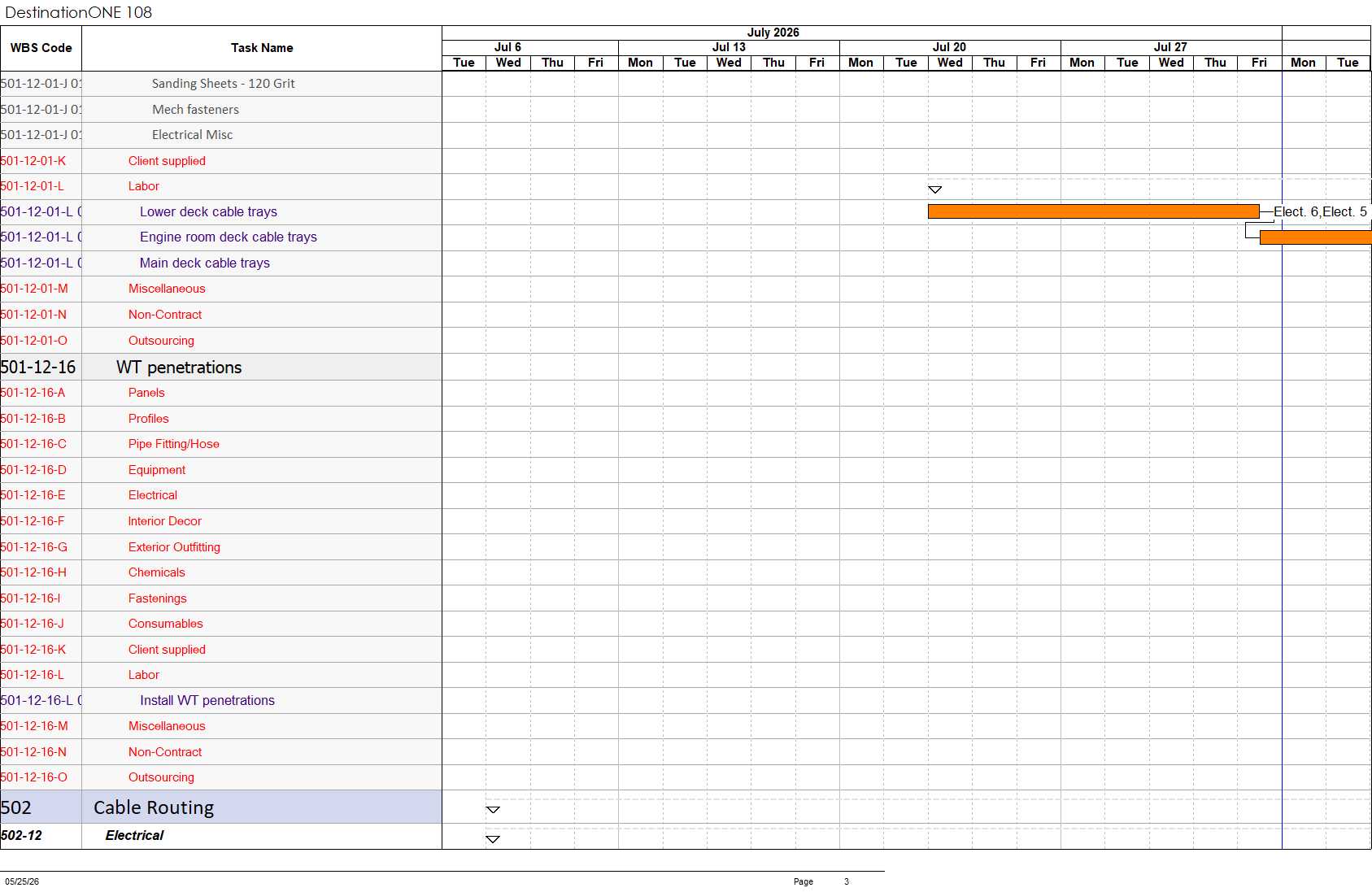Screen dimensions: 1372x892
Task: Click the Elect. 6,Elect. 5 resource label
Action: [x=1320, y=212]
